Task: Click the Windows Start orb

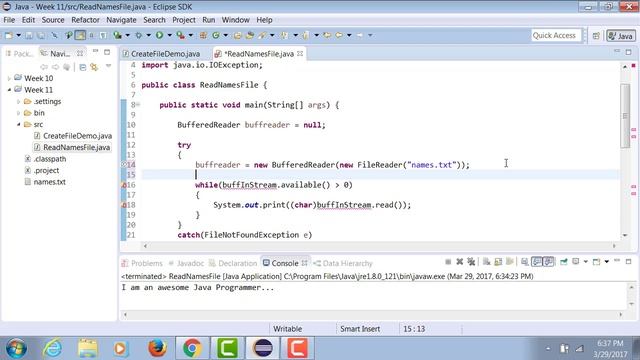Action: pyautogui.click(x=16, y=349)
